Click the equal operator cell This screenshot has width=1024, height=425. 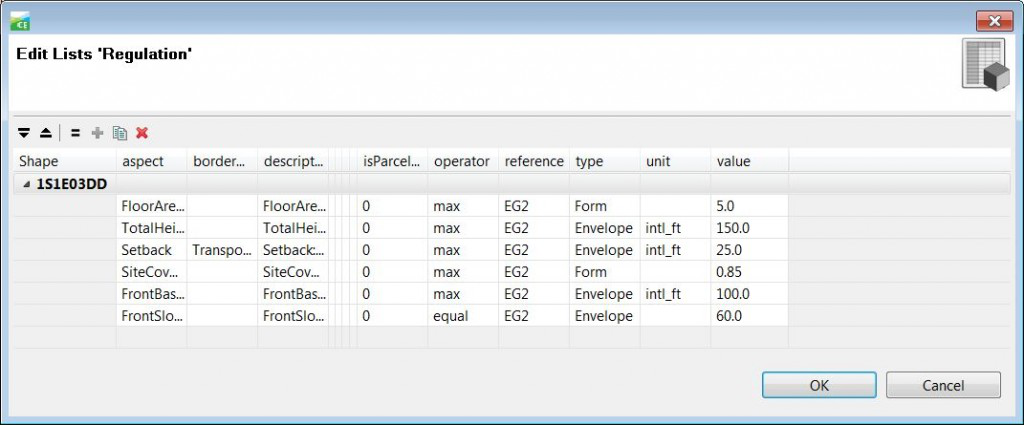click(x=463, y=316)
